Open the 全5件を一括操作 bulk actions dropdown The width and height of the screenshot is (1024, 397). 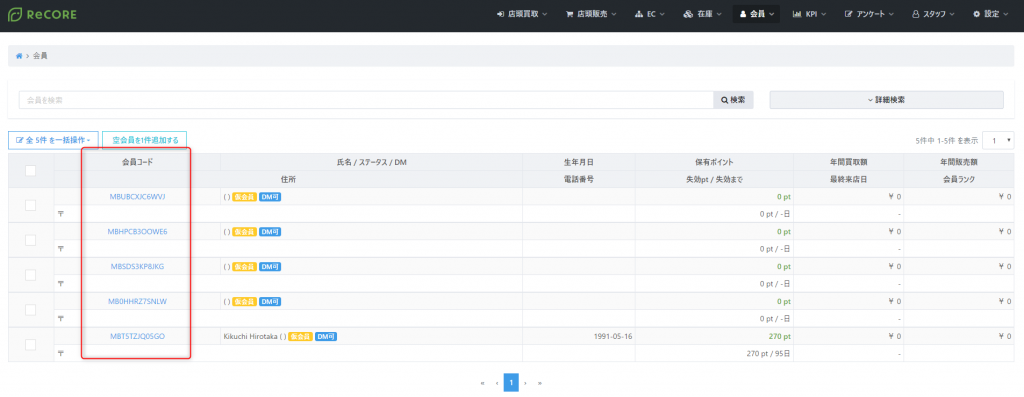(54, 140)
